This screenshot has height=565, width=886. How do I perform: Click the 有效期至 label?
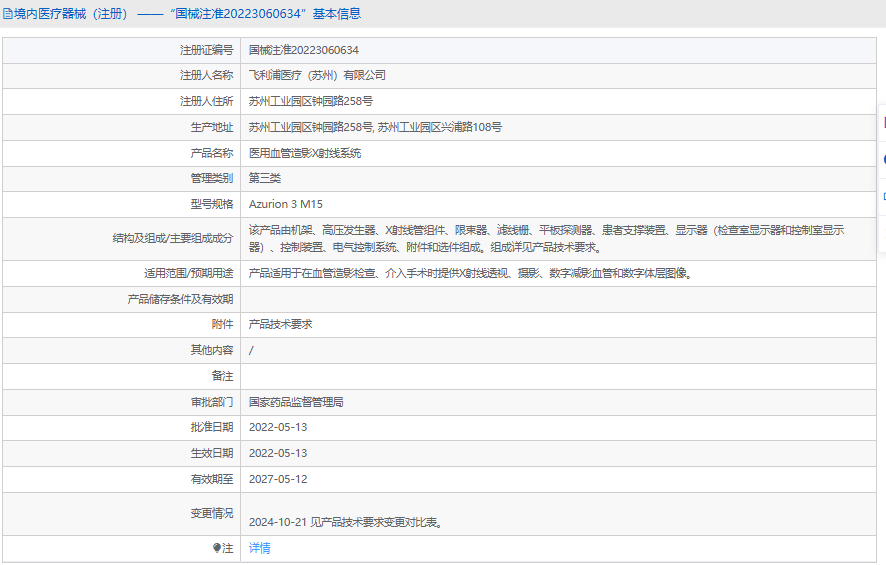pos(212,480)
